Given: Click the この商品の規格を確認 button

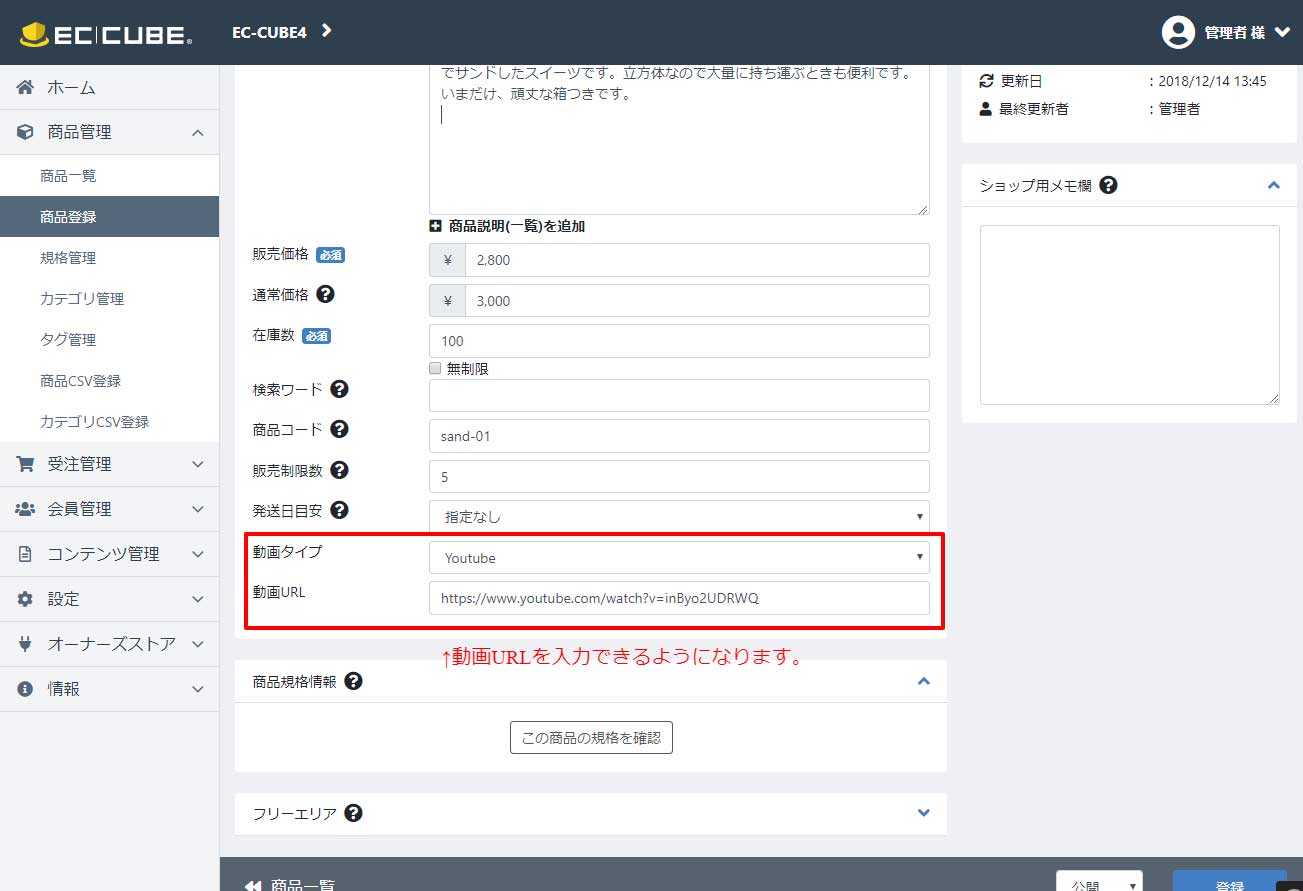Looking at the screenshot, I should click(591, 738).
